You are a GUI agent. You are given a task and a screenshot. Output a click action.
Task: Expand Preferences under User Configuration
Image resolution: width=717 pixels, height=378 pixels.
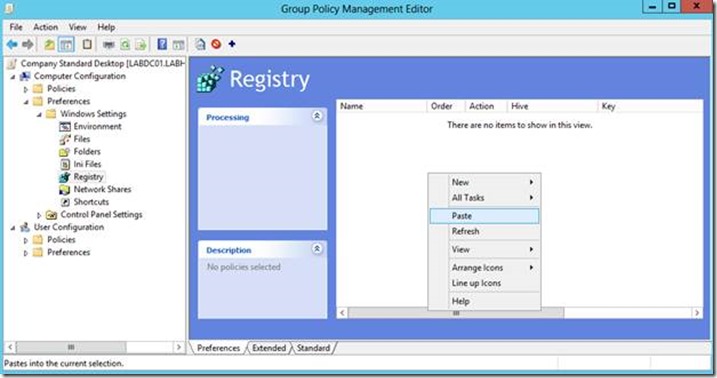(x=26, y=253)
